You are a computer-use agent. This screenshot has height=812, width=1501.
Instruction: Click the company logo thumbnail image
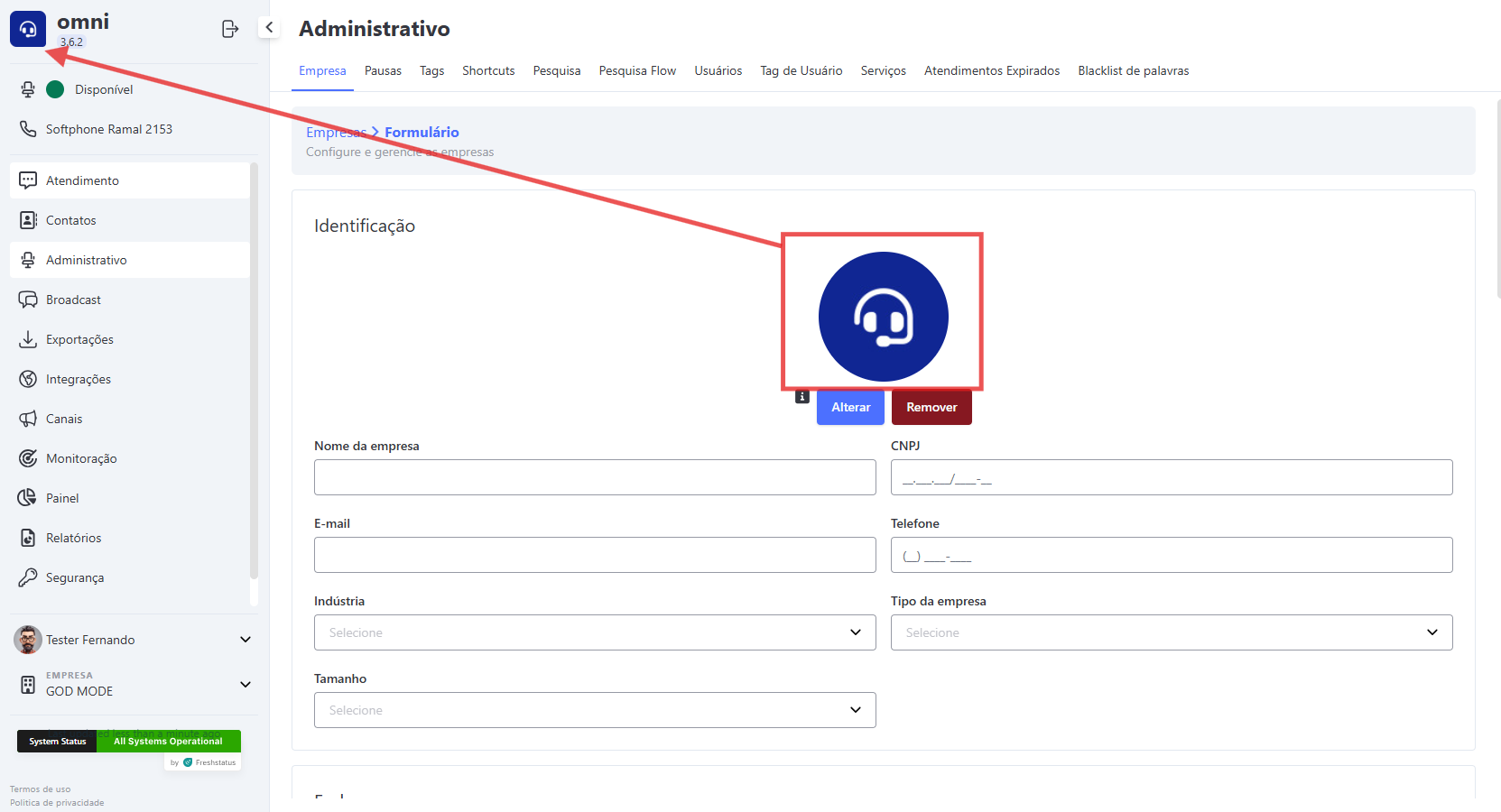coord(883,316)
